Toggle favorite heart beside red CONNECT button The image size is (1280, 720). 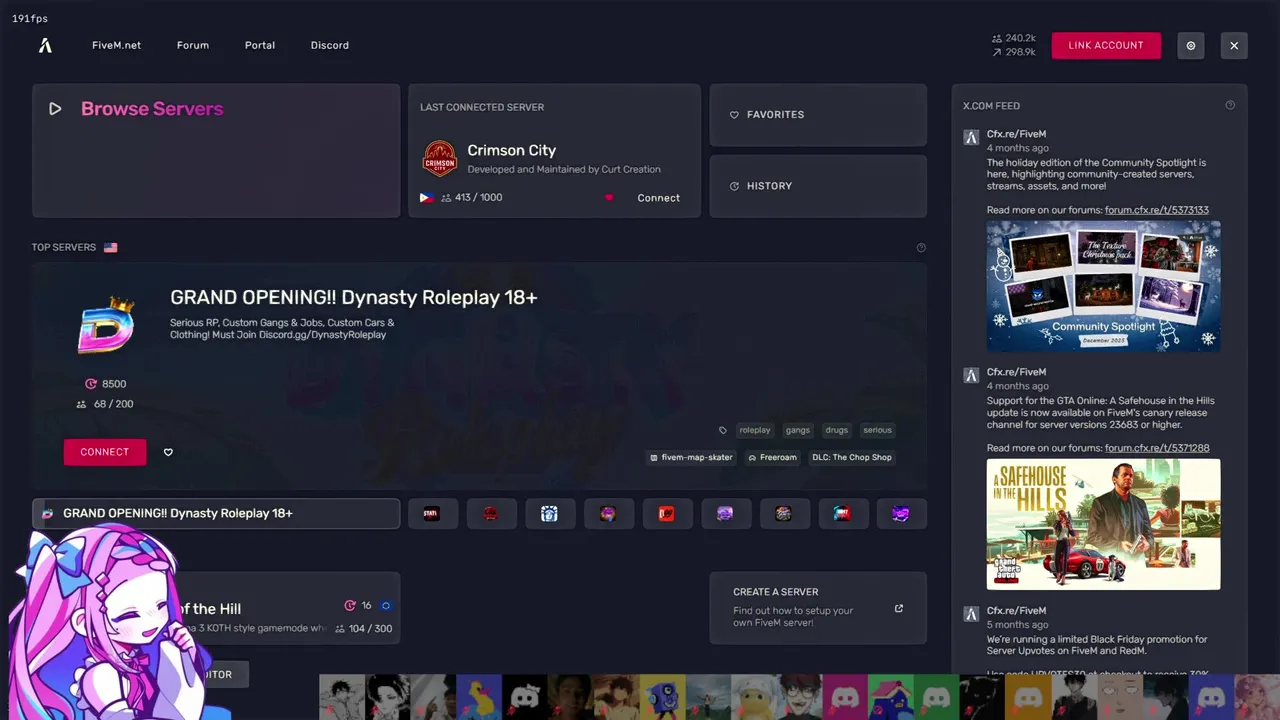[168, 452]
